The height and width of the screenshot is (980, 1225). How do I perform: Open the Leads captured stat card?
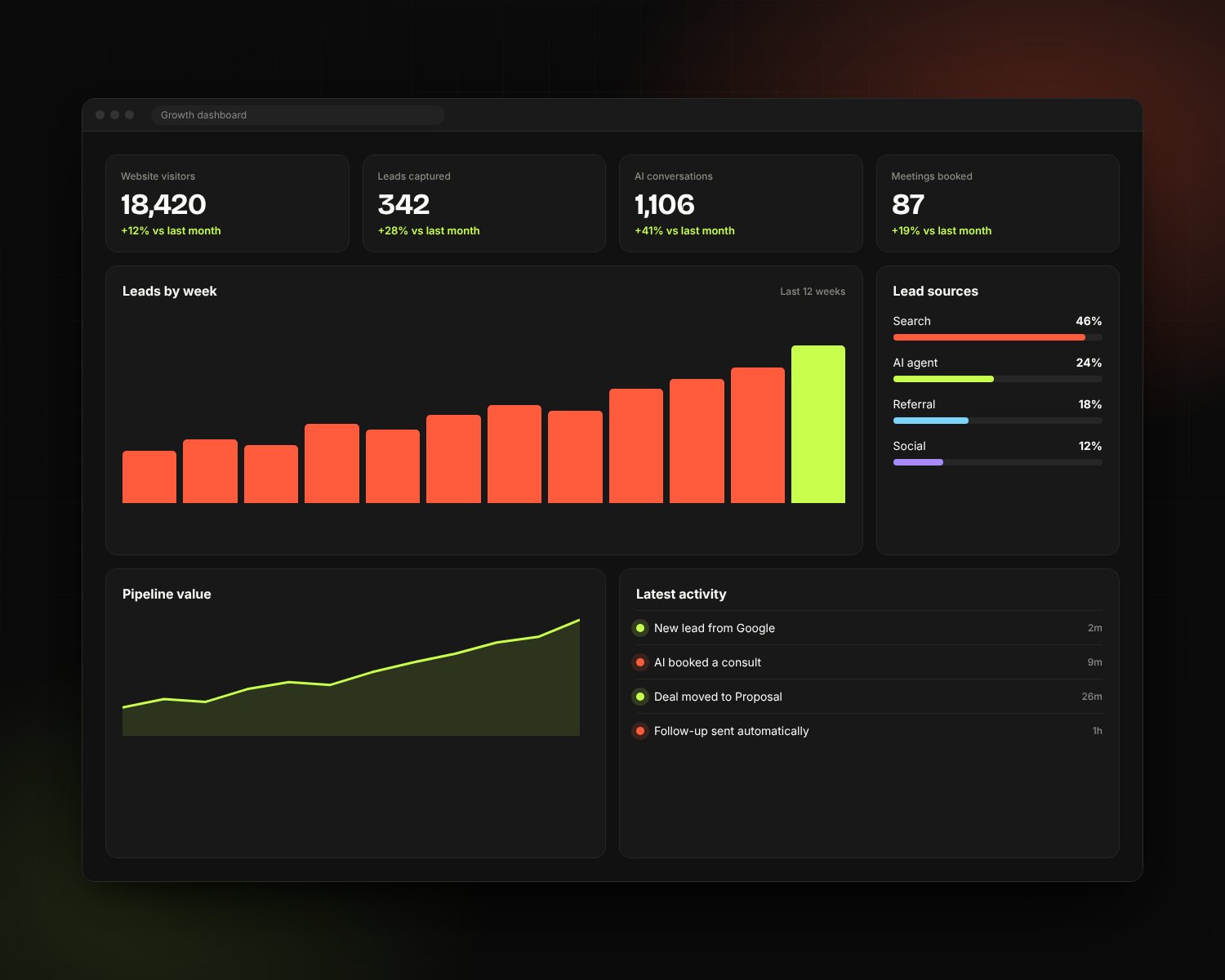pyautogui.click(x=484, y=203)
